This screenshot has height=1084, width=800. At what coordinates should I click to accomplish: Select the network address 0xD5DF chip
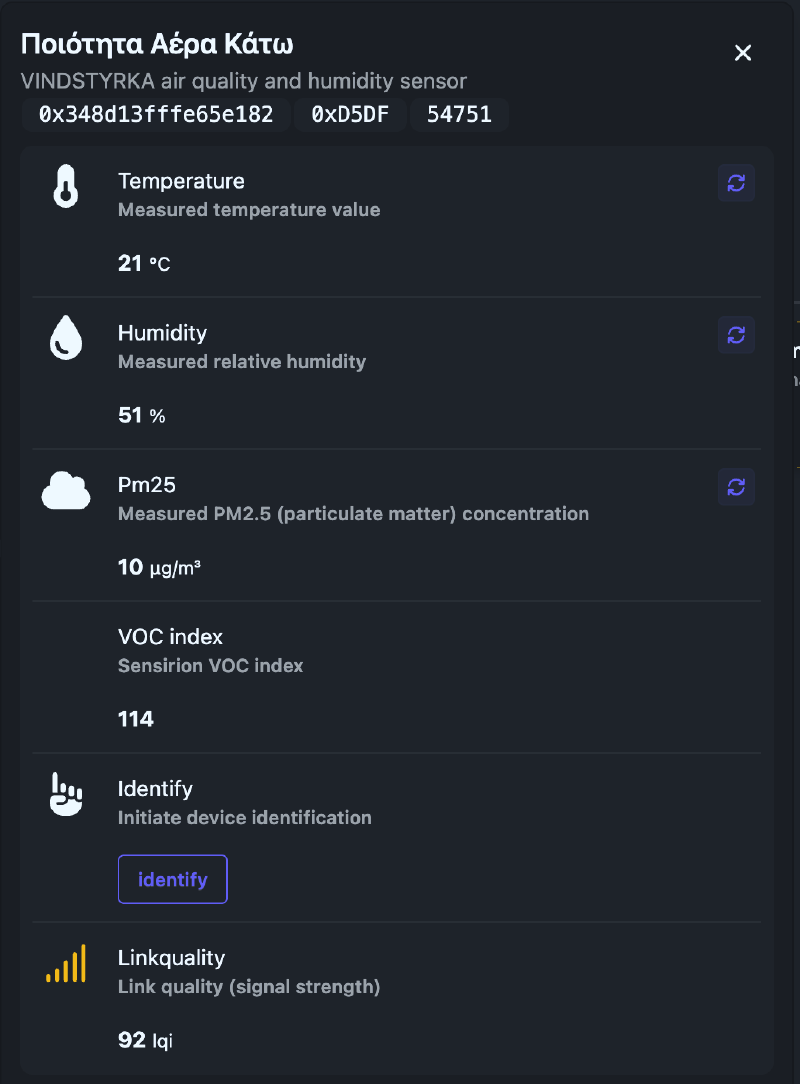(350, 116)
